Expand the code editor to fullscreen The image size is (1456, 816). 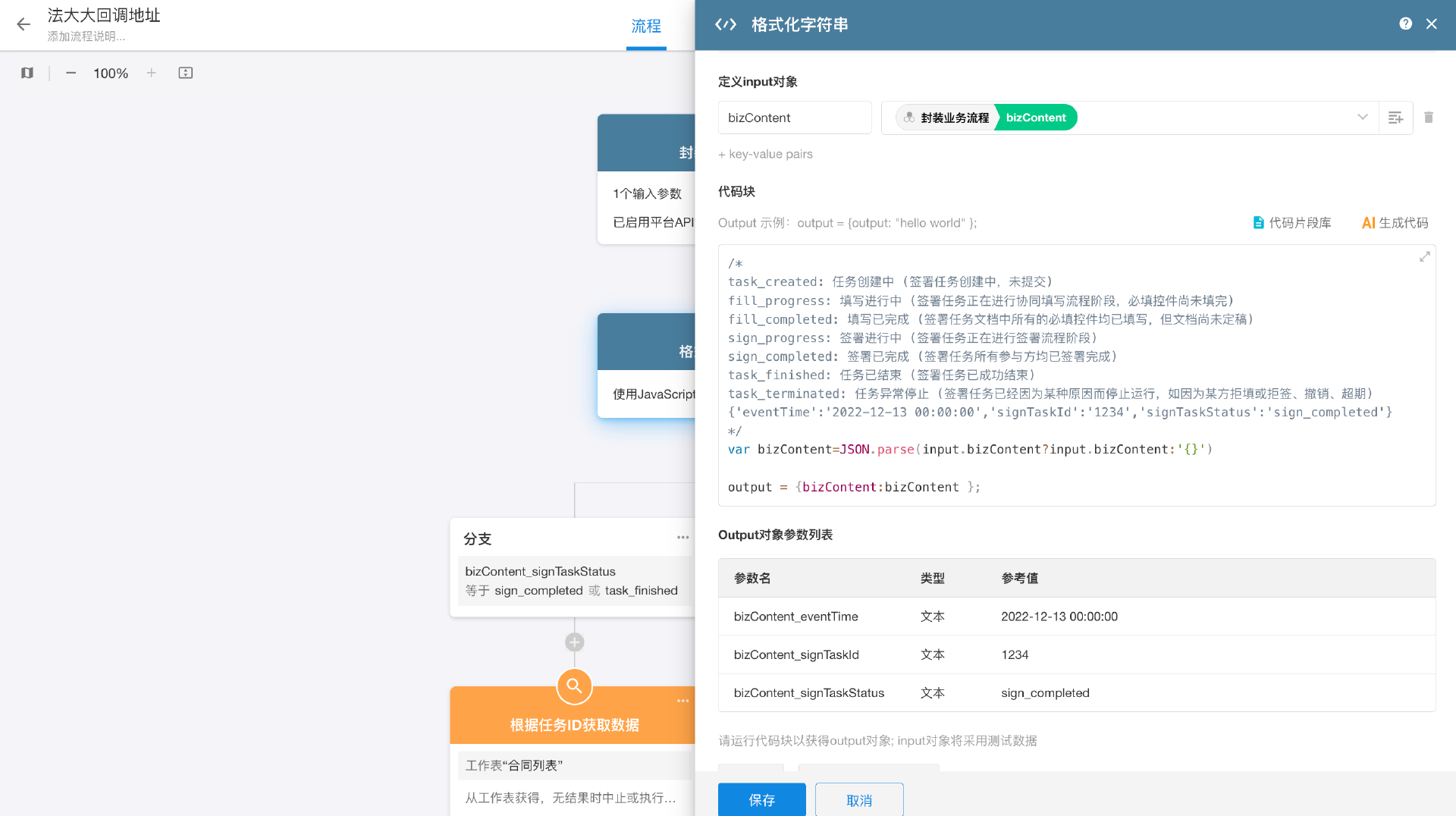tap(1424, 257)
